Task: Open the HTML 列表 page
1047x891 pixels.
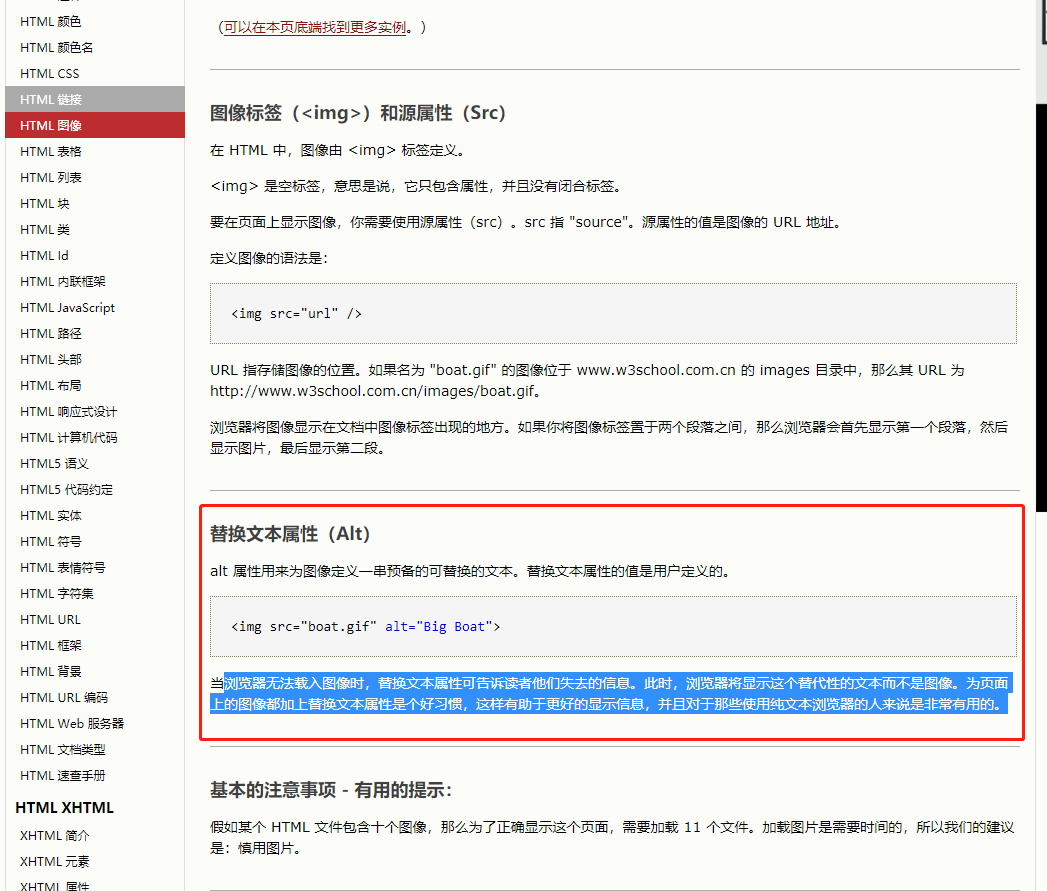Action: point(46,177)
